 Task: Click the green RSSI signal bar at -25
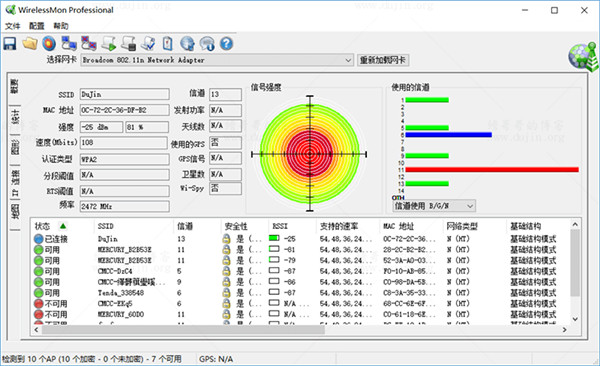point(274,238)
